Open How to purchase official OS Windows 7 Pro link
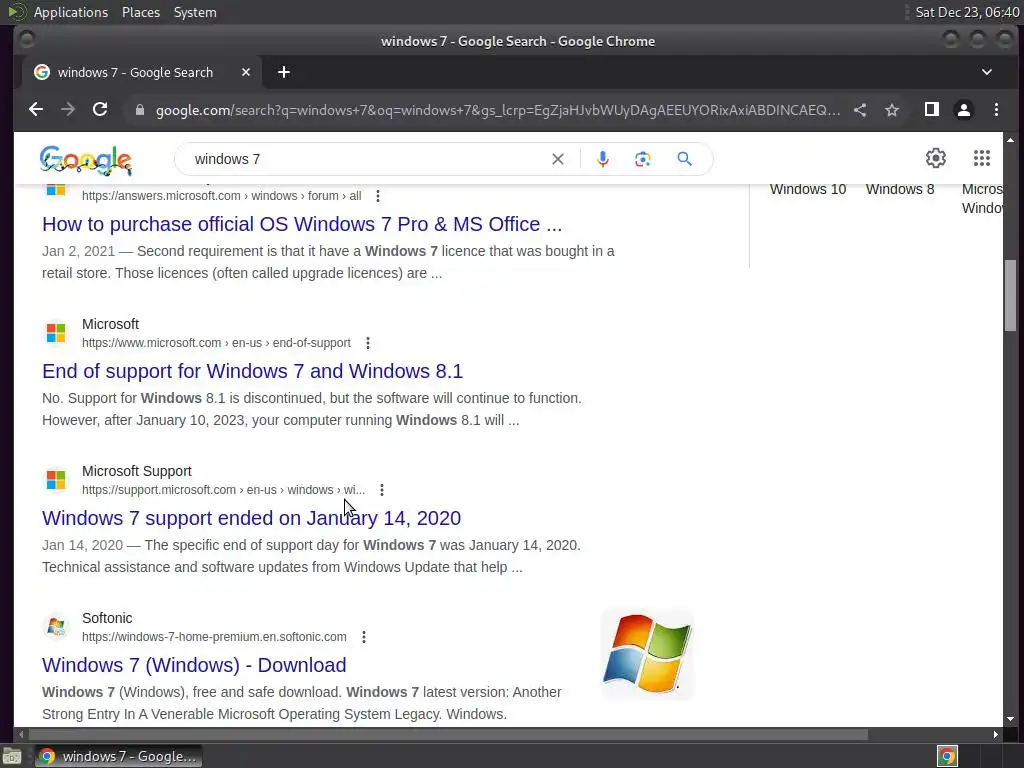Image resolution: width=1024 pixels, height=768 pixels. click(x=302, y=224)
